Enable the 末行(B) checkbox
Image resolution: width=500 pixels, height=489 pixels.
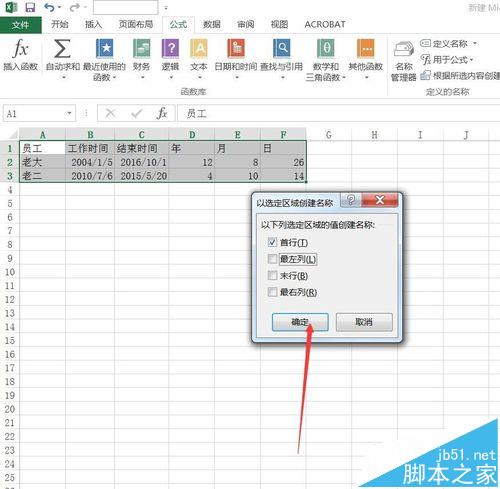pos(272,275)
